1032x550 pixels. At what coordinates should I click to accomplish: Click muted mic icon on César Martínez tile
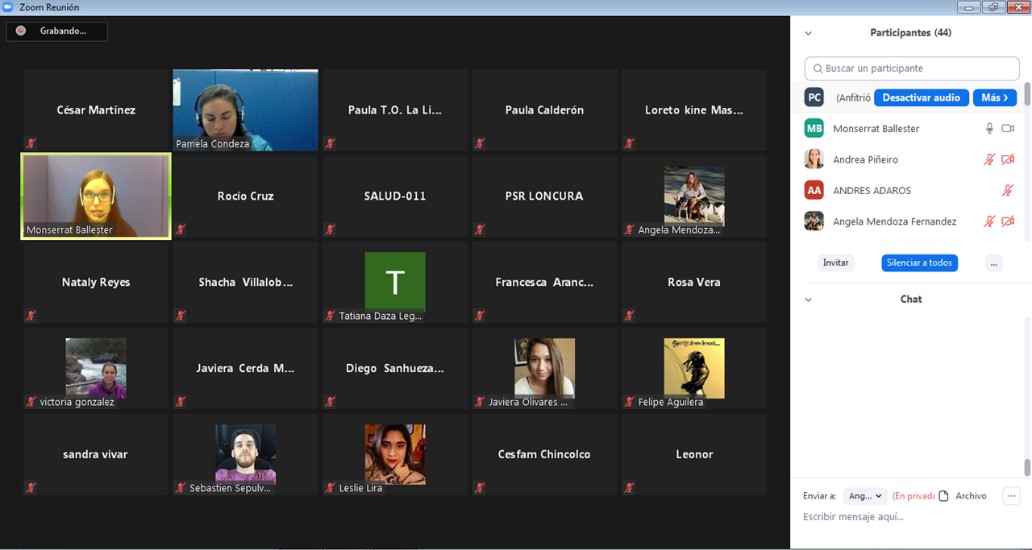tap(31, 143)
